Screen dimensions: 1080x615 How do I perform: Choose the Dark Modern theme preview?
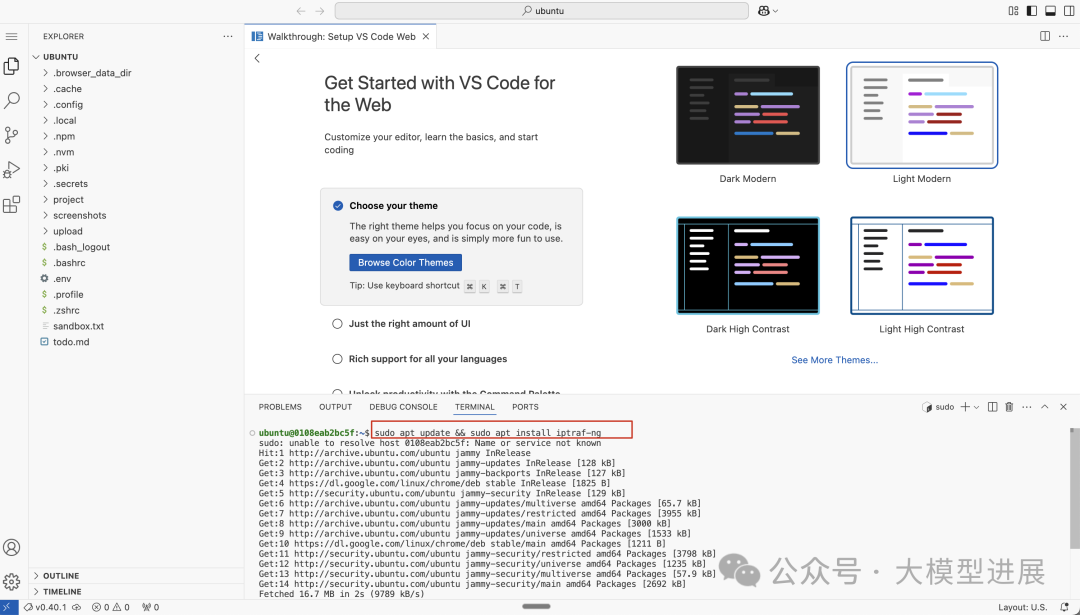pyautogui.click(x=748, y=115)
